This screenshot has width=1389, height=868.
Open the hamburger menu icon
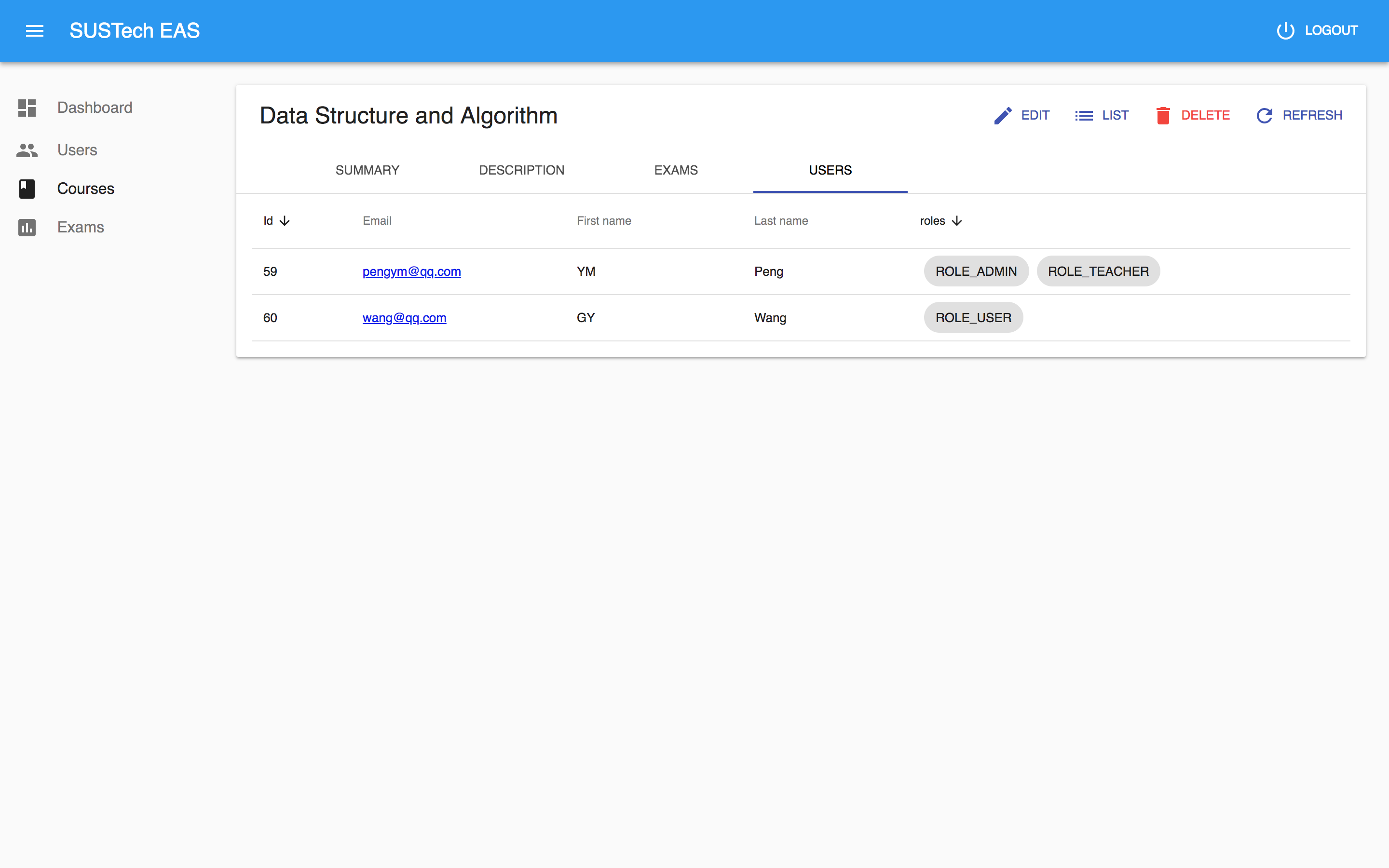tap(34, 30)
